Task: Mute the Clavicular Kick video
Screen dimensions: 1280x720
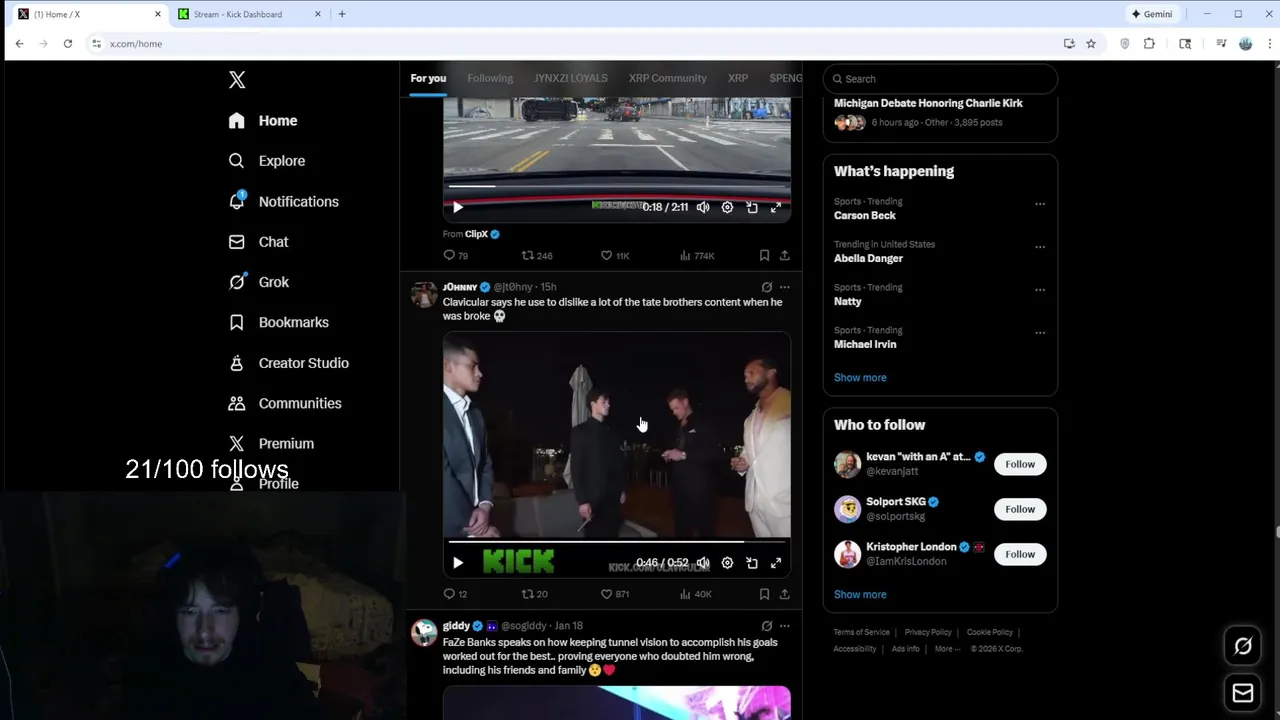Action: click(x=703, y=563)
